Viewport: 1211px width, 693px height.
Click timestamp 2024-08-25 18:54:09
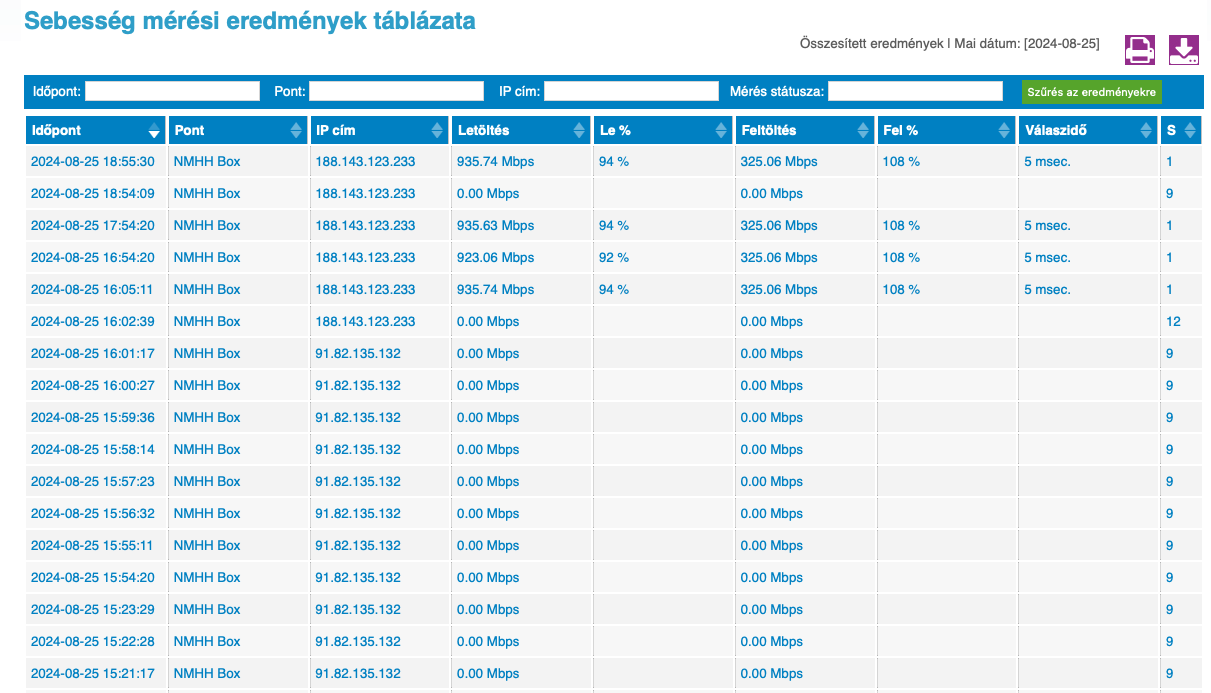tap(93, 194)
